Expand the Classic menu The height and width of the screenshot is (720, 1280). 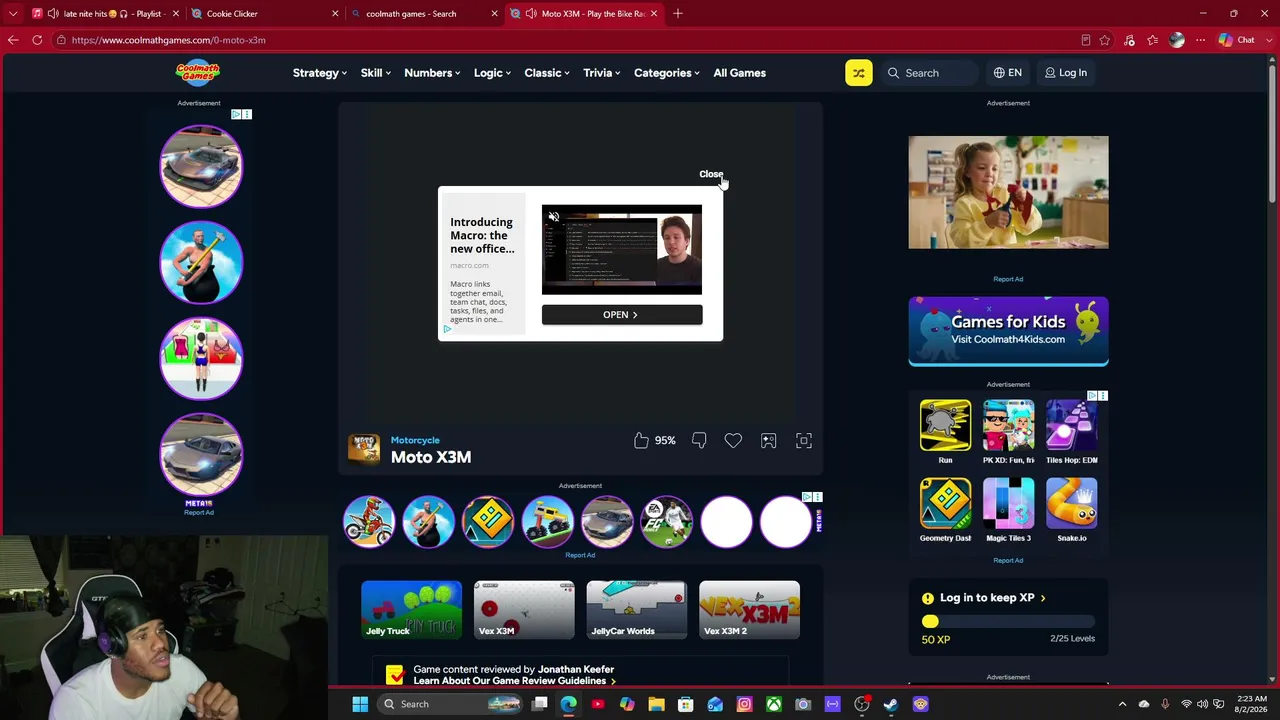tap(547, 73)
